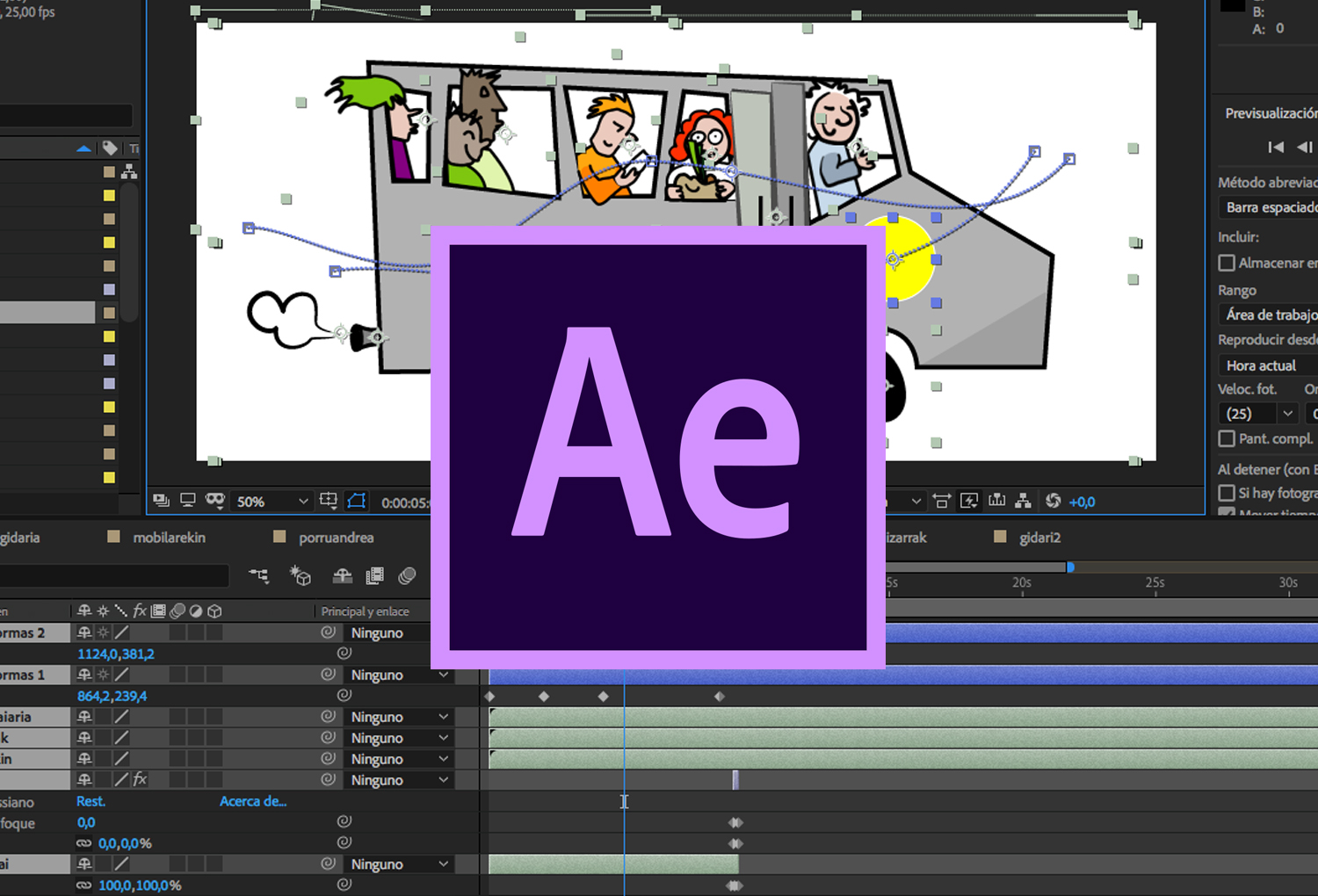Check the Si hay fotogramas checkbox

tap(1227, 493)
